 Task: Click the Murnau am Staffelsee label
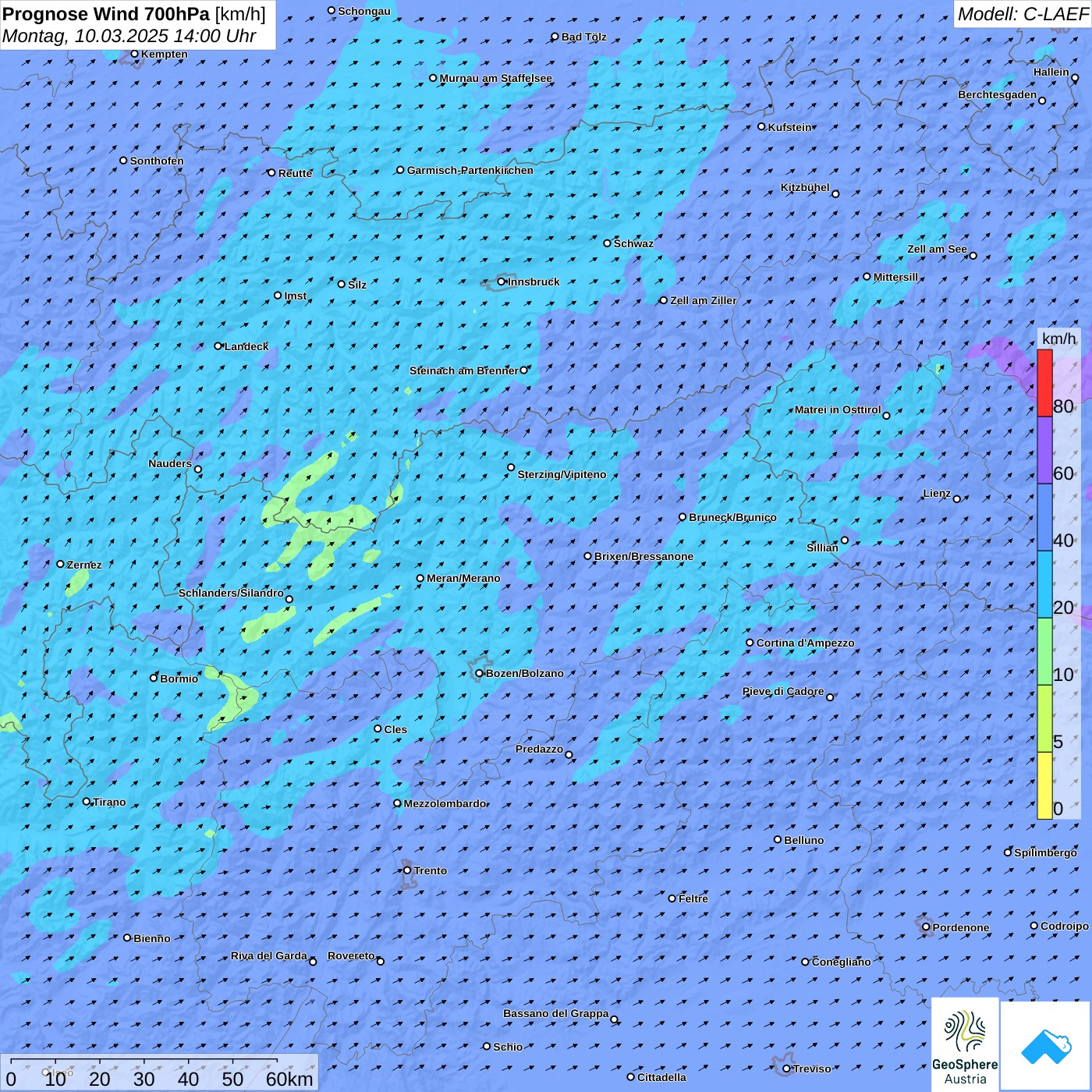(496, 78)
